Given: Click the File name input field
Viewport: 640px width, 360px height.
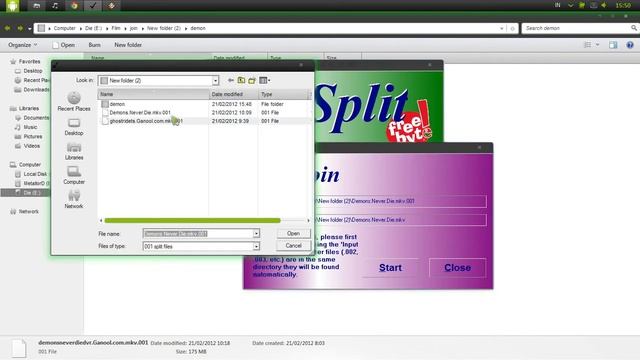Looking at the screenshot, I should (x=198, y=233).
